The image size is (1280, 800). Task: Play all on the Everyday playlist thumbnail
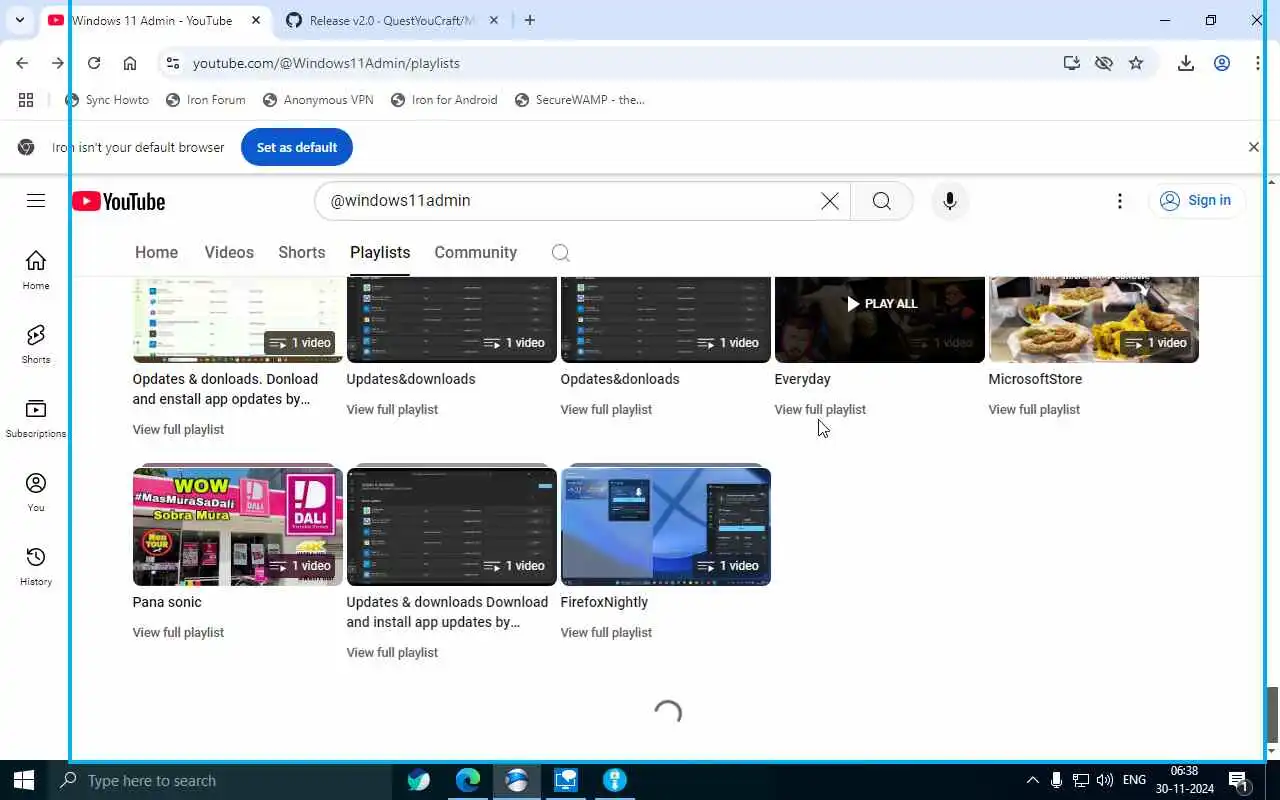(x=880, y=304)
